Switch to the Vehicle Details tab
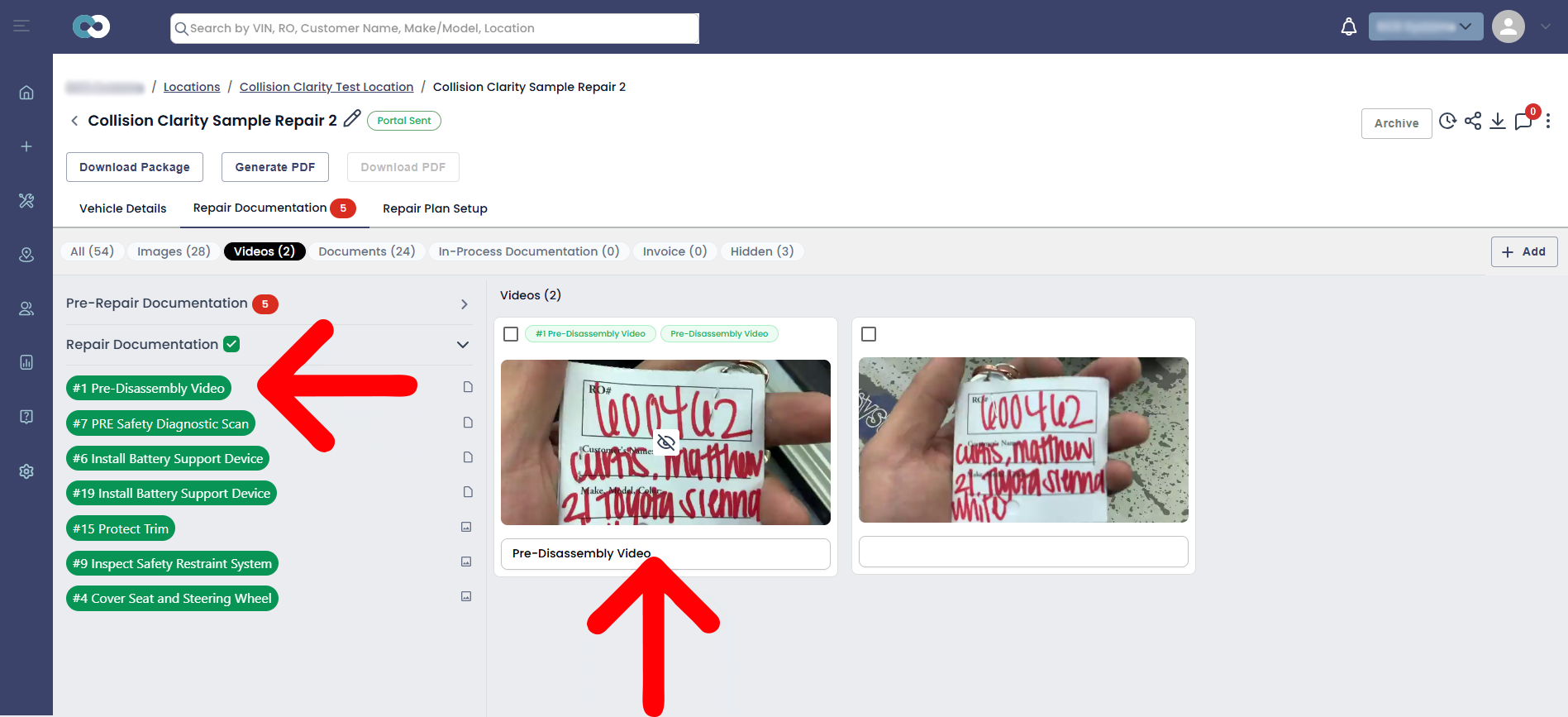The height and width of the screenshot is (717, 1568). (123, 208)
